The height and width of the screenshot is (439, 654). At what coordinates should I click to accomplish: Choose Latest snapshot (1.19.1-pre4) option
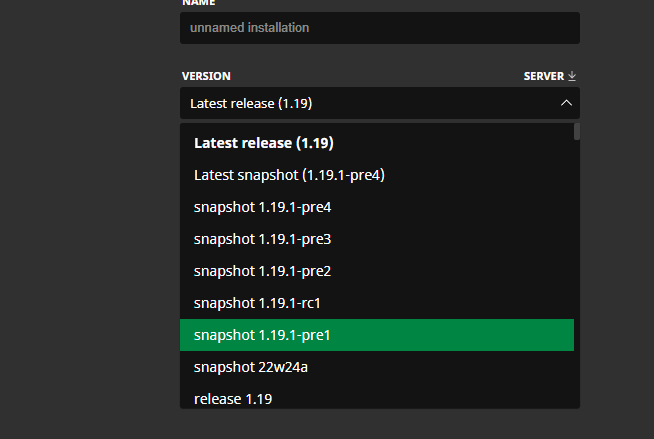(x=289, y=175)
